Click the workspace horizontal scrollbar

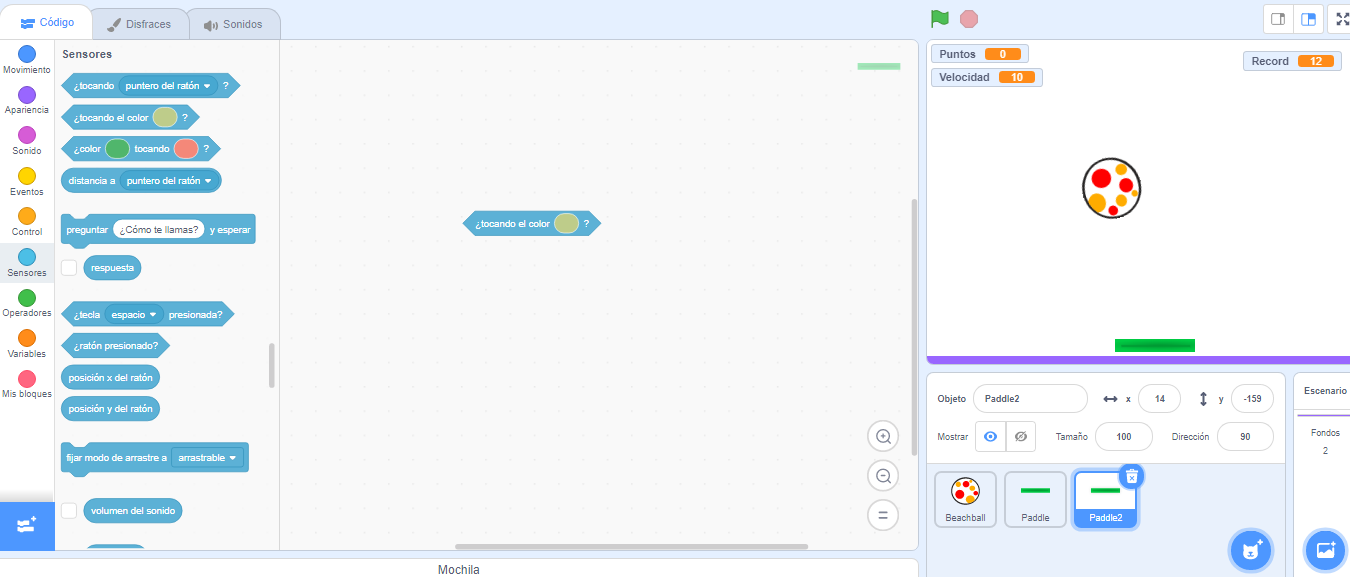click(631, 546)
